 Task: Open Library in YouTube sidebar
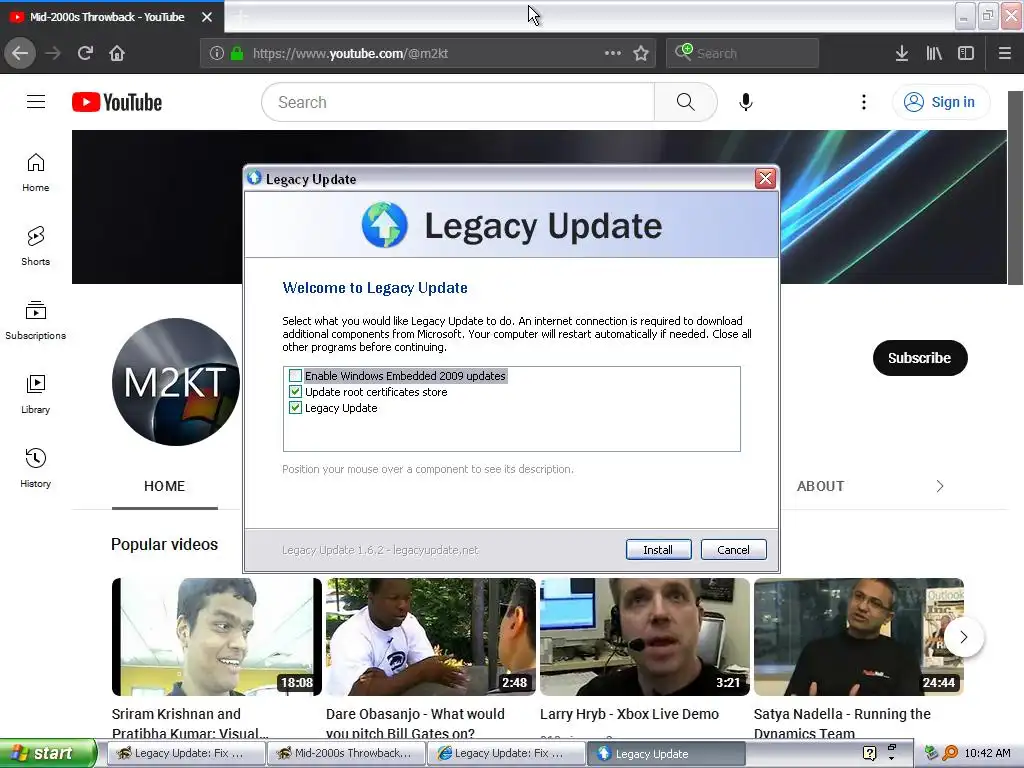(35, 394)
